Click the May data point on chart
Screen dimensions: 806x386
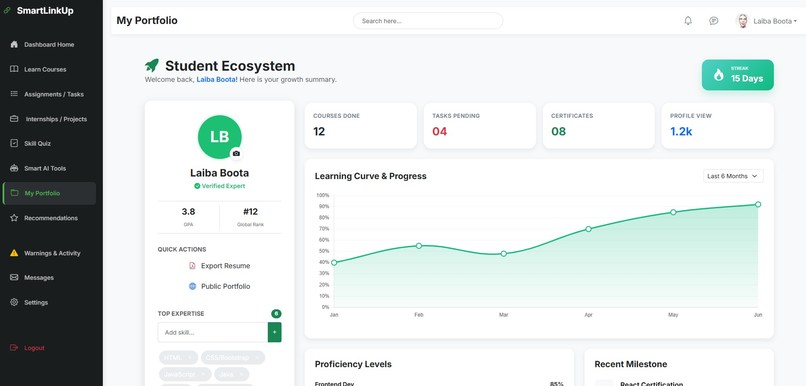[x=673, y=212]
